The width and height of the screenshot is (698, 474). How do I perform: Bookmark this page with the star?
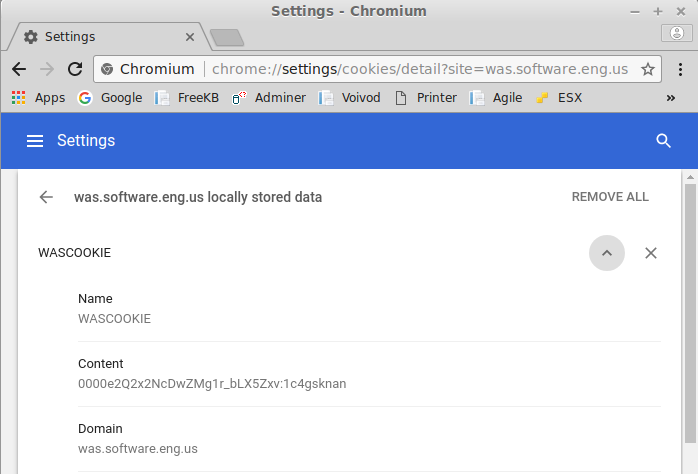pyautogui.click(x=648, y=69)
